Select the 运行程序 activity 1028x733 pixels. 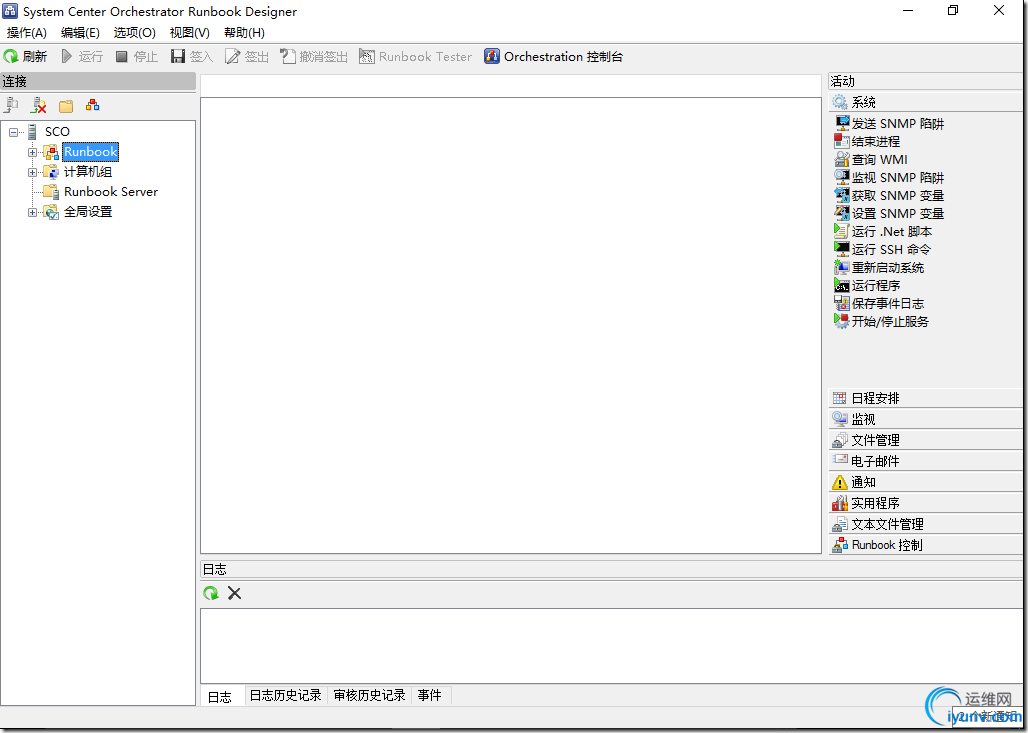(x=867, y=286)
